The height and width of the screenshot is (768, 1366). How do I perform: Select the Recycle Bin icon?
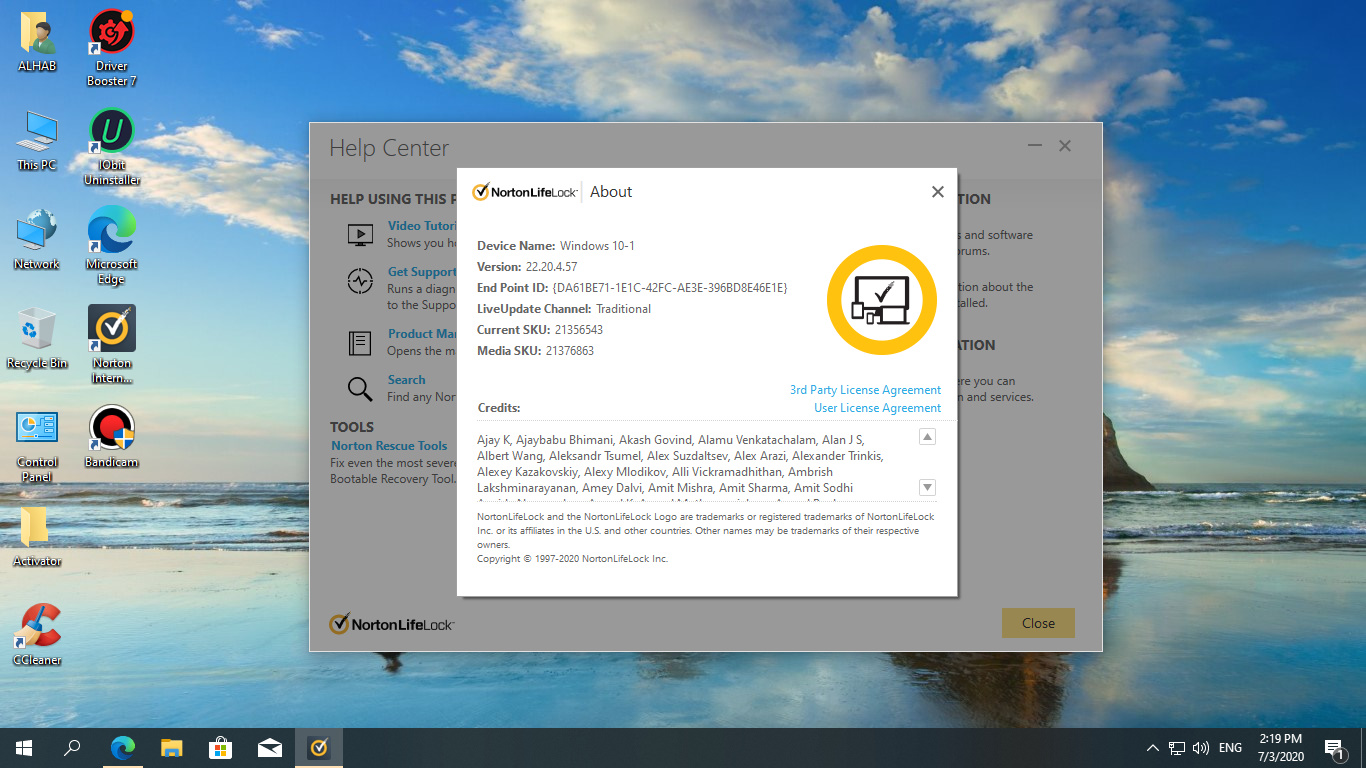pyautogui.click(x=37, y=339)
